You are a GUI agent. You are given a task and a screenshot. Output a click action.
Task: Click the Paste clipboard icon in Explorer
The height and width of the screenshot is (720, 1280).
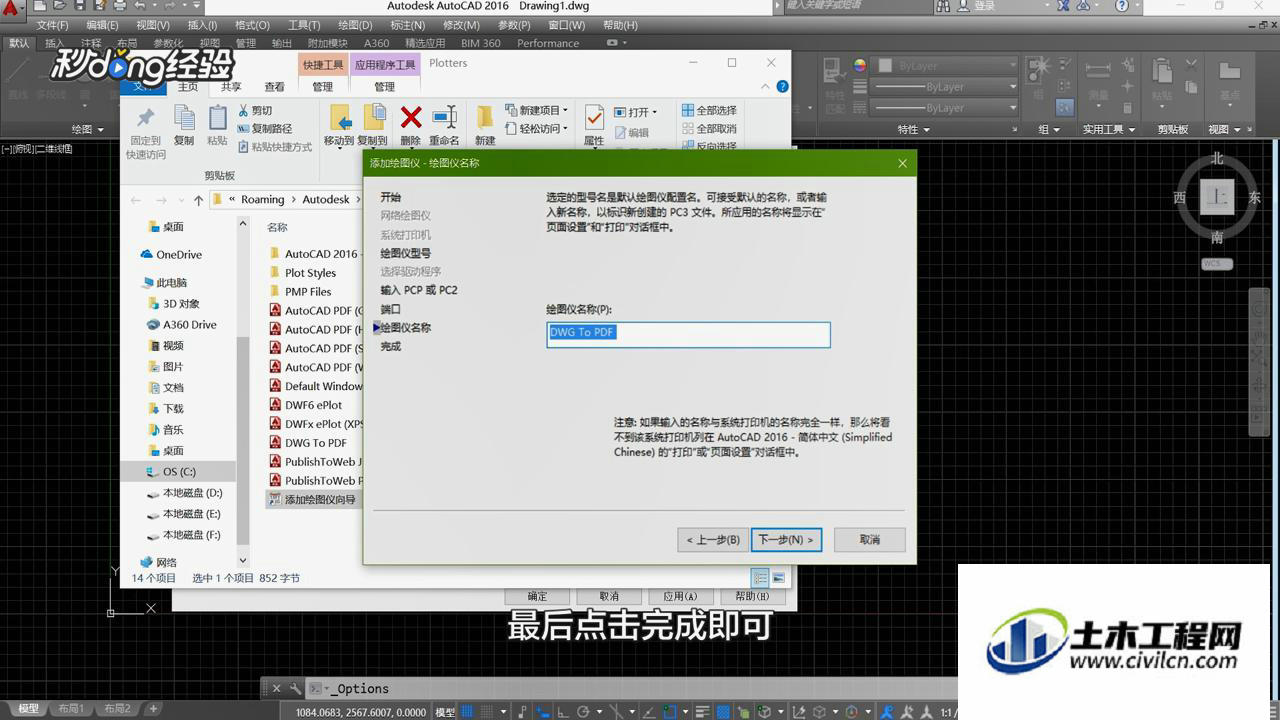pyautogui.click(x=217, y=118)
